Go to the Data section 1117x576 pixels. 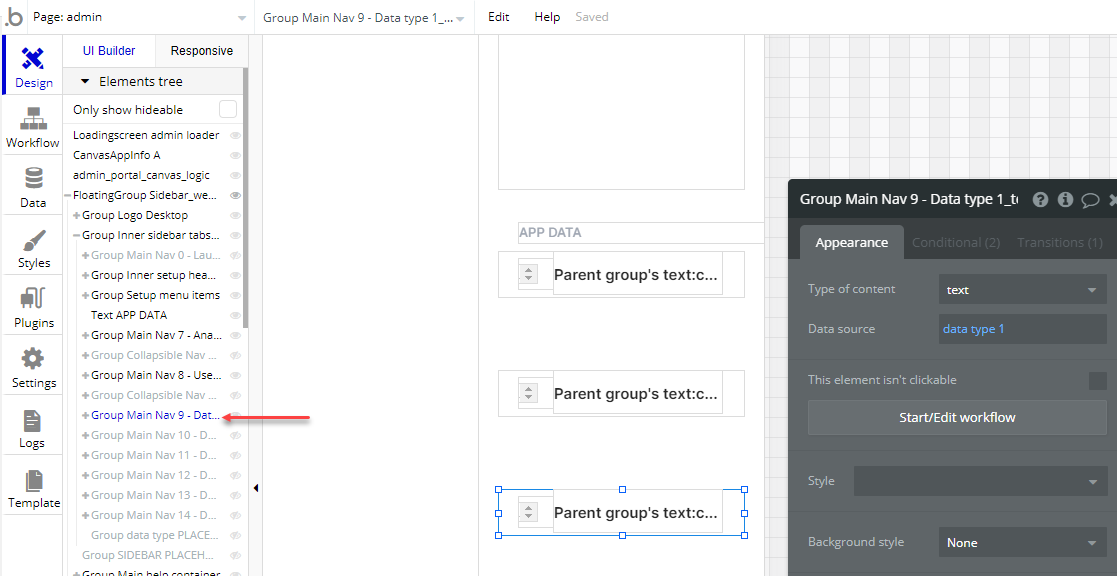click(x=33, y=187)
